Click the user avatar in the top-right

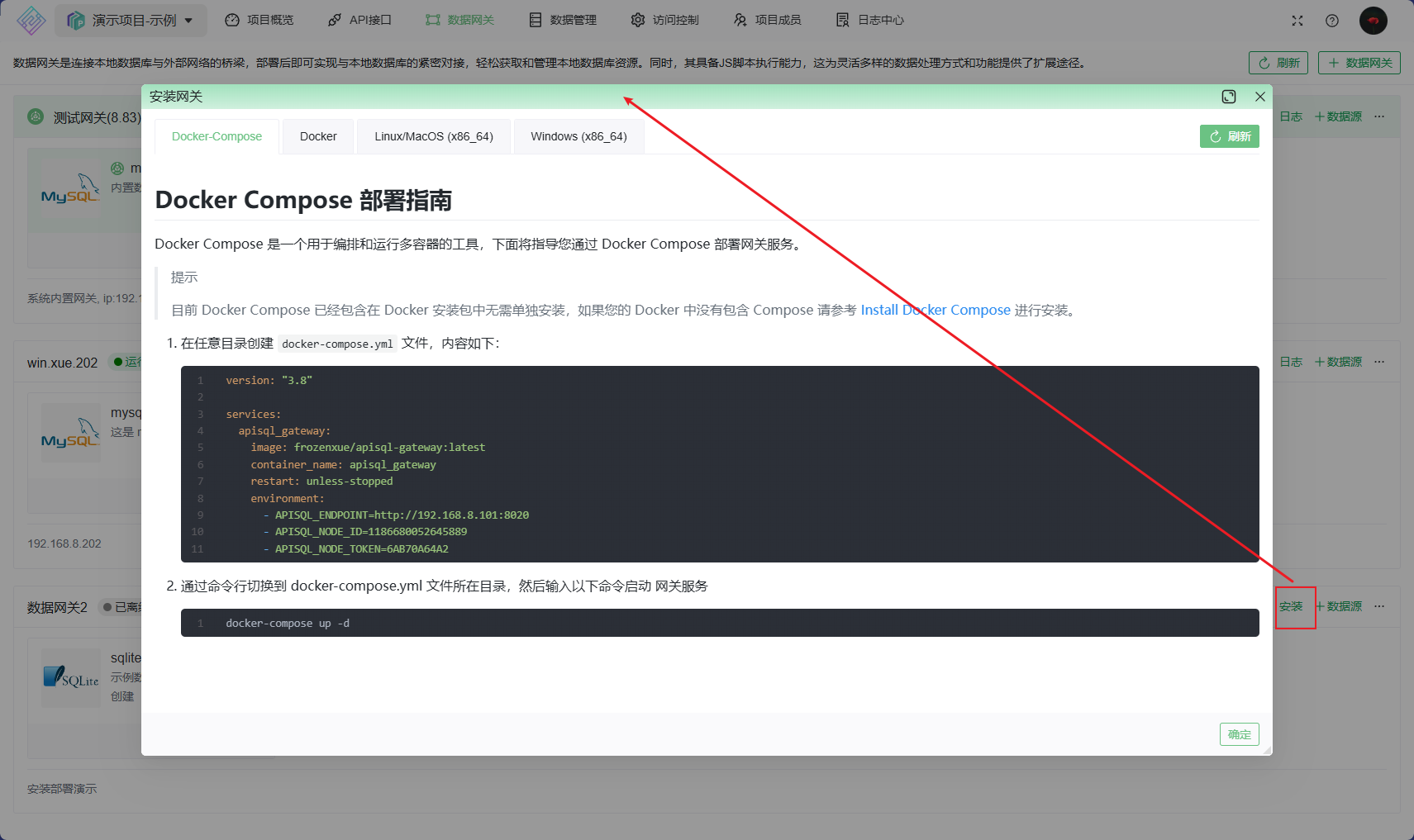[1373, 21]
